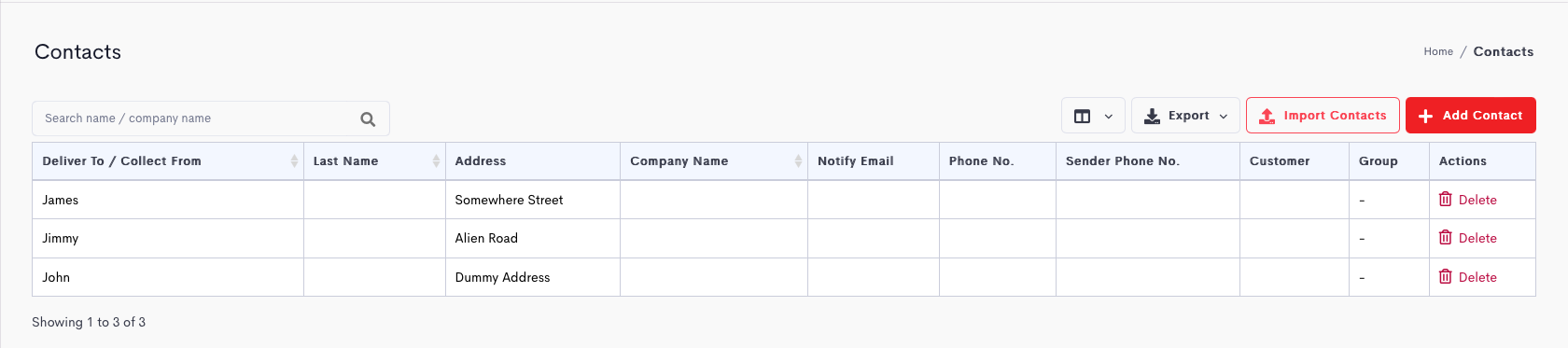
Task: Click the Export download icon
Action: (1153, 116)
